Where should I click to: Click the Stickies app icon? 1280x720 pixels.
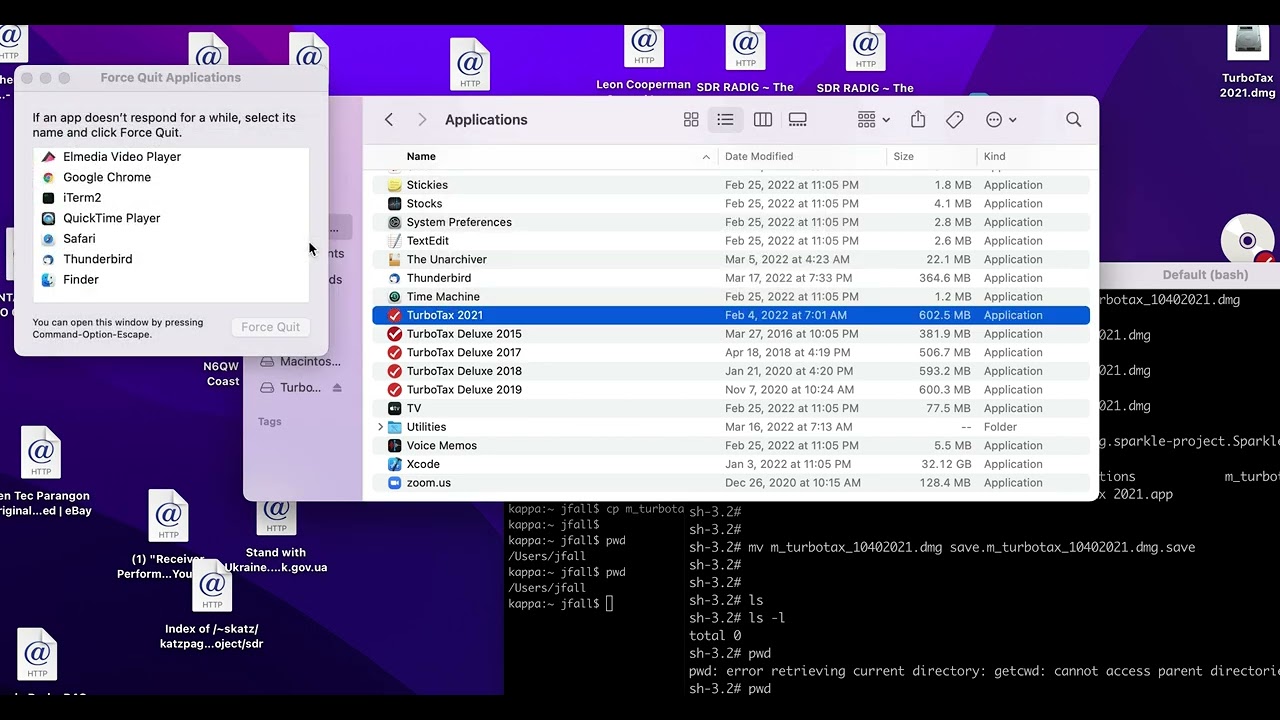click(x=395, y=185)
